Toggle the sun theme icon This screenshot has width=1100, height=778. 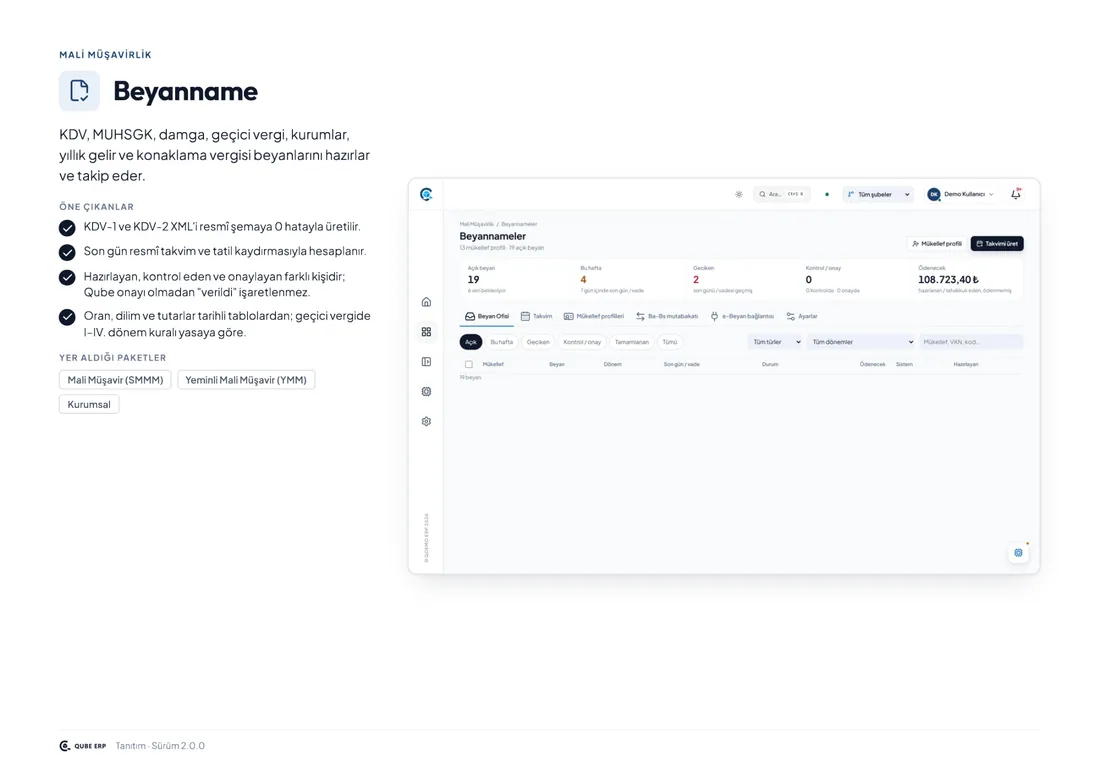tap(739, 194)
